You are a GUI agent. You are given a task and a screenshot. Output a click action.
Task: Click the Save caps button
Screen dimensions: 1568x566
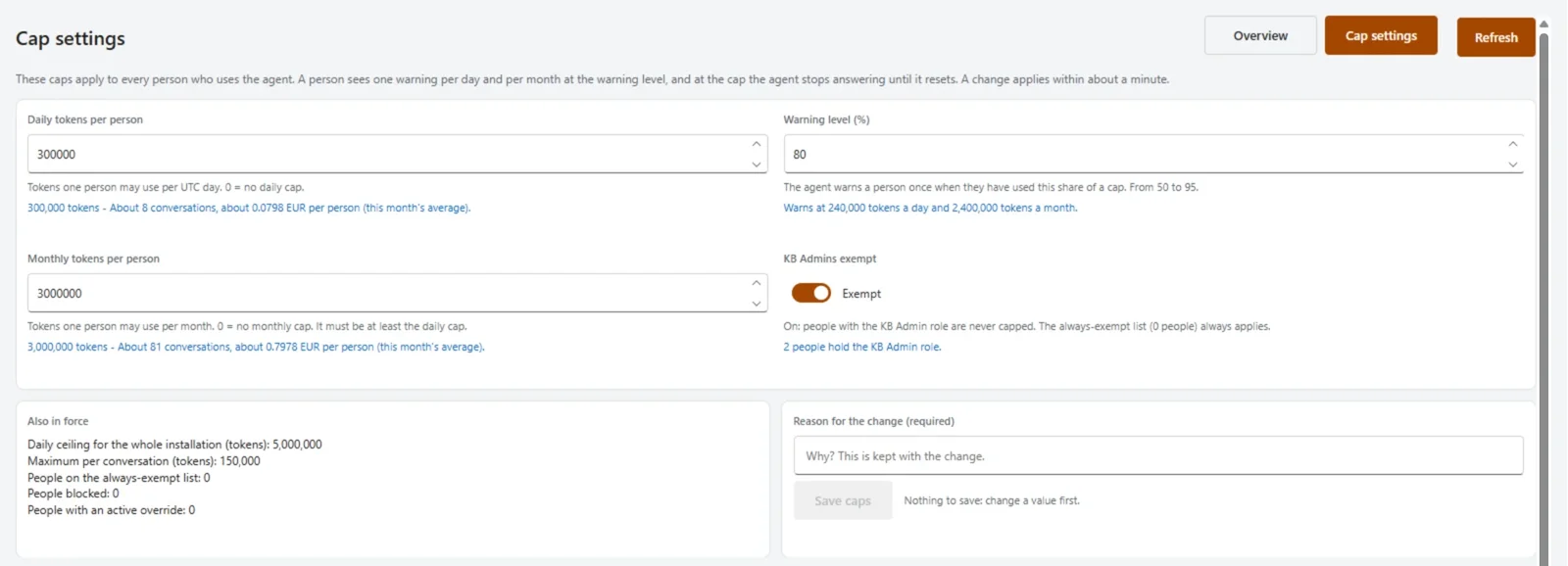point(843,500)
